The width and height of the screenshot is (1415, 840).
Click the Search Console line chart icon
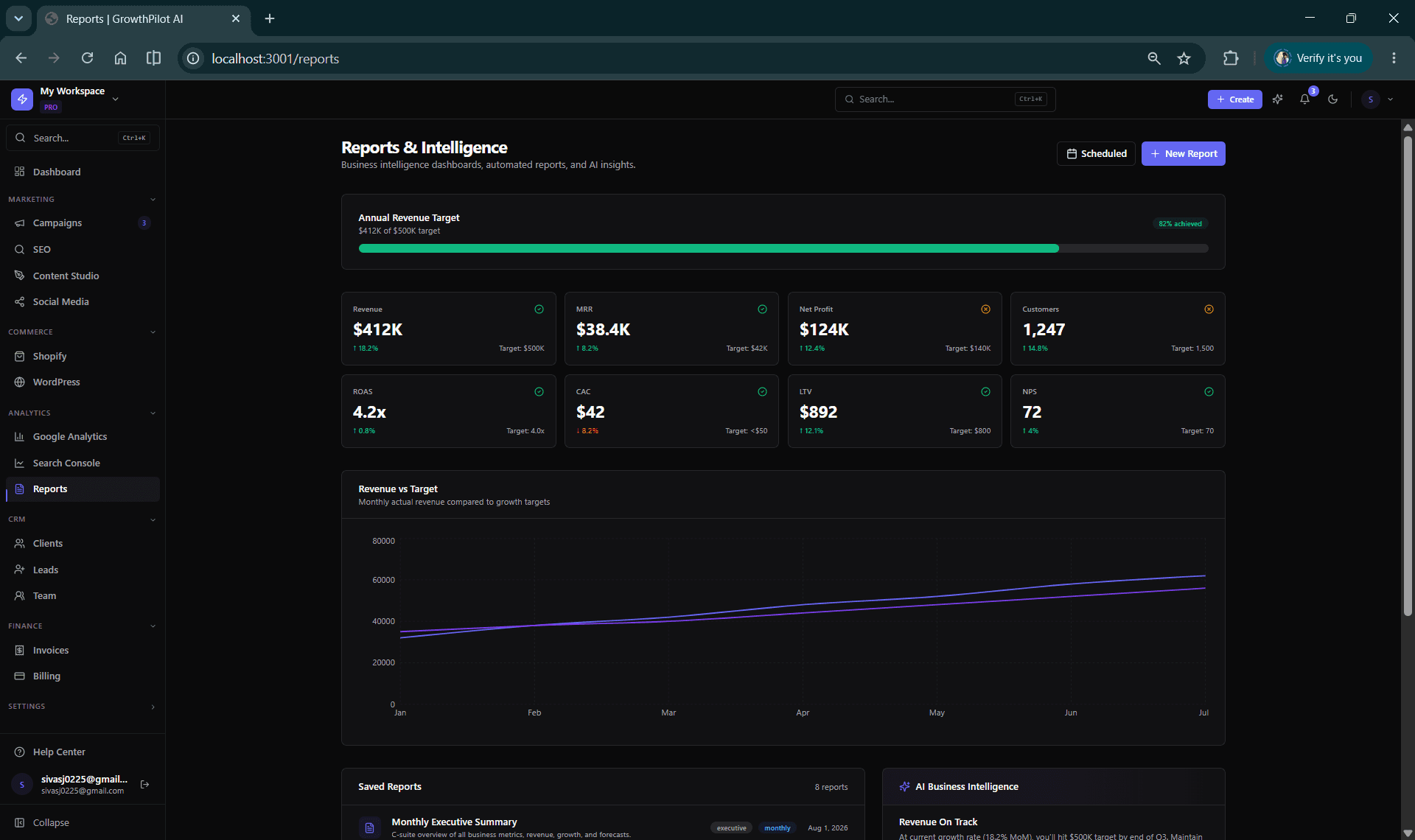pyautogui.click(x=20, y=463)
